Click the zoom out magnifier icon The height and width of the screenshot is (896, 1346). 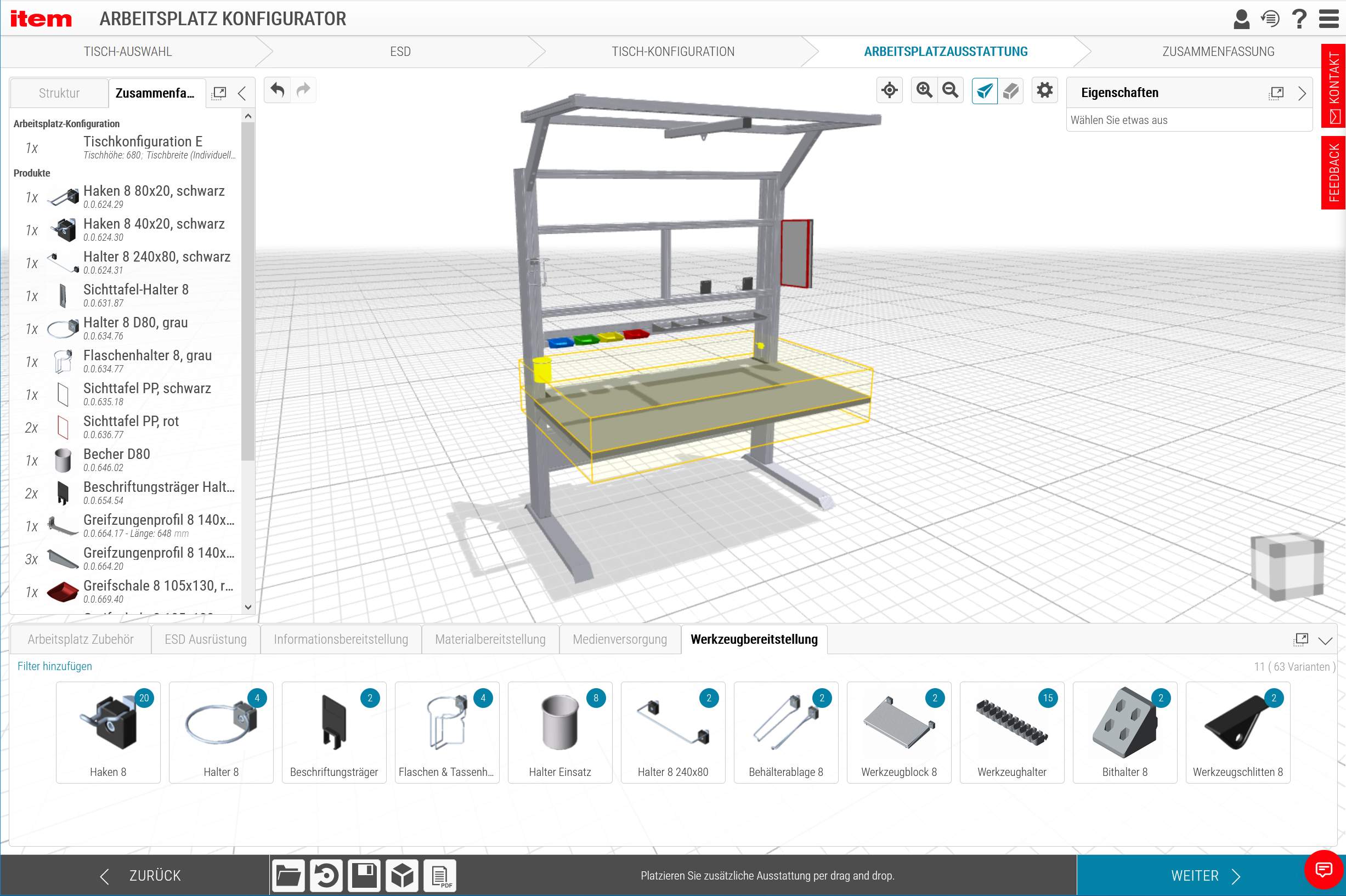point(950,90)
